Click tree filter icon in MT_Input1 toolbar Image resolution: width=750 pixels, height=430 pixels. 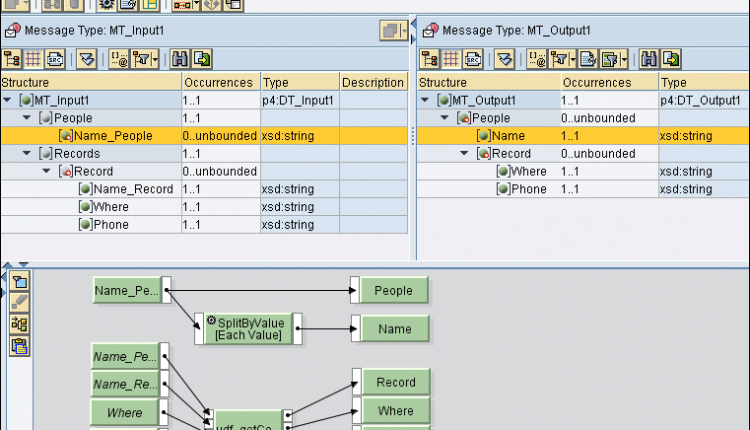[x=141, y=59]
